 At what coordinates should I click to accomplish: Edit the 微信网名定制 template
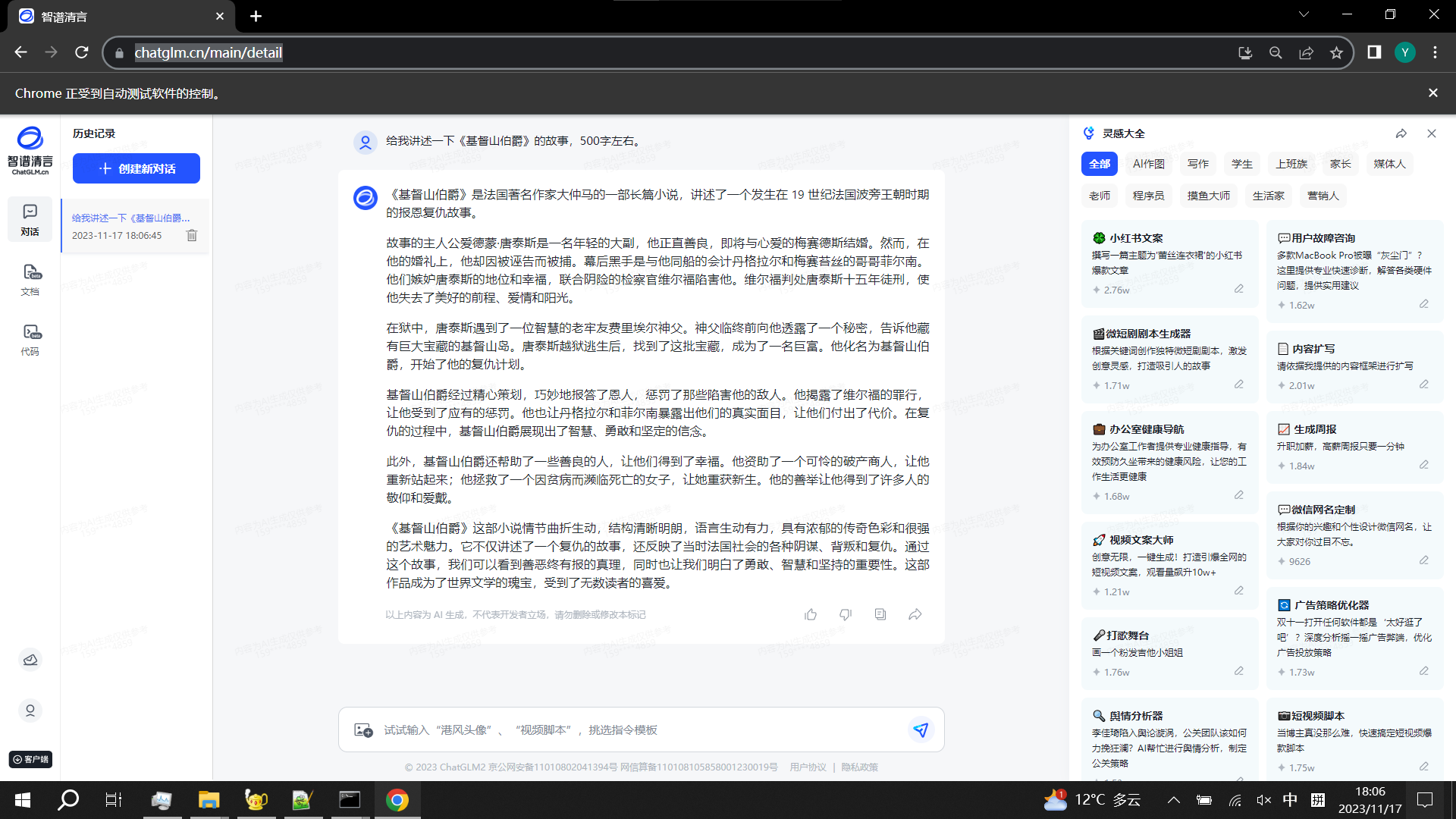pyautogui.click(x=1424, y=560)
